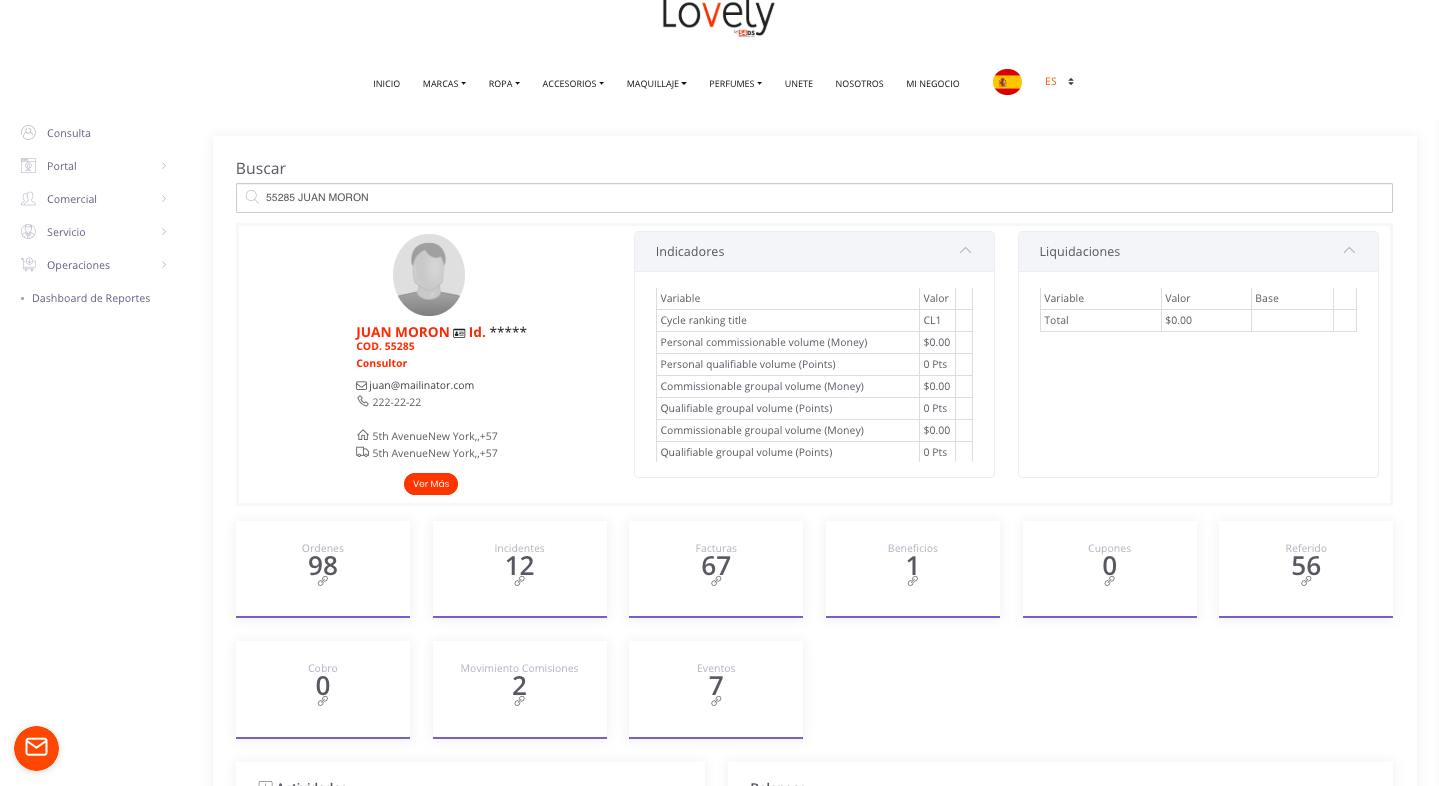This screenshot has height=786, width=1439.
Task: Click the Base column header
Action: [1292, 298]
